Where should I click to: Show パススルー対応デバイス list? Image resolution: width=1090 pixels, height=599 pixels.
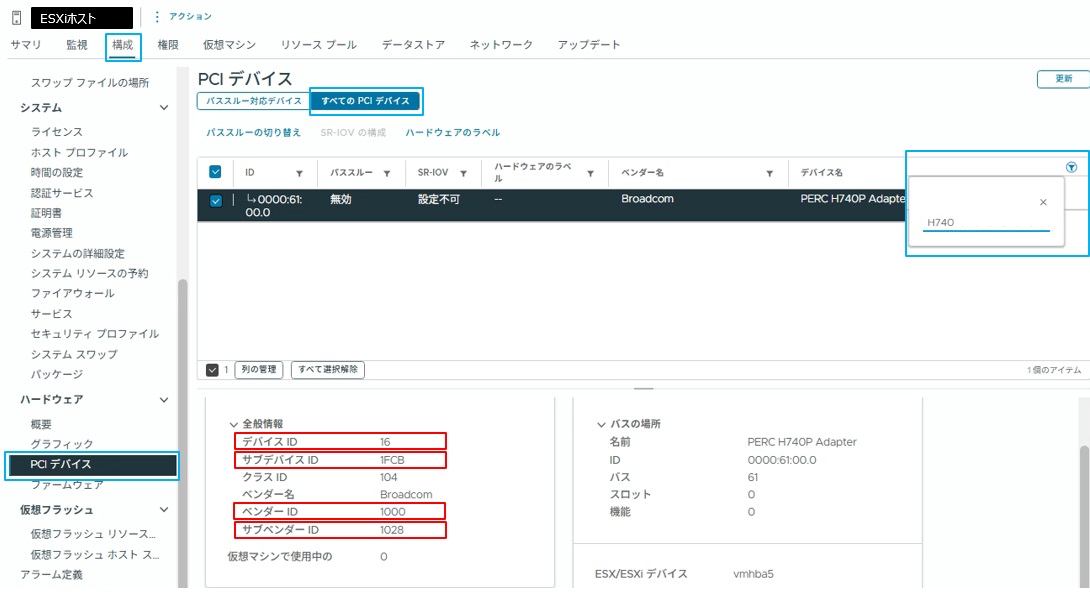coord(253,101)
